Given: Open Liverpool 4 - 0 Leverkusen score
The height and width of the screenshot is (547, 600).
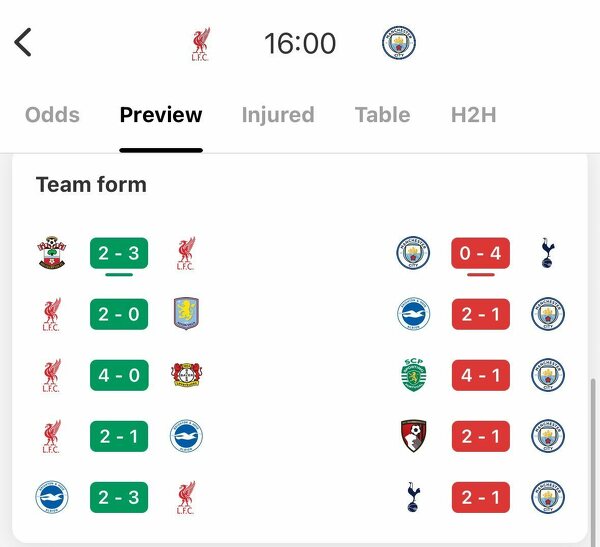Looking at the screenshot, I should (119, 375).
